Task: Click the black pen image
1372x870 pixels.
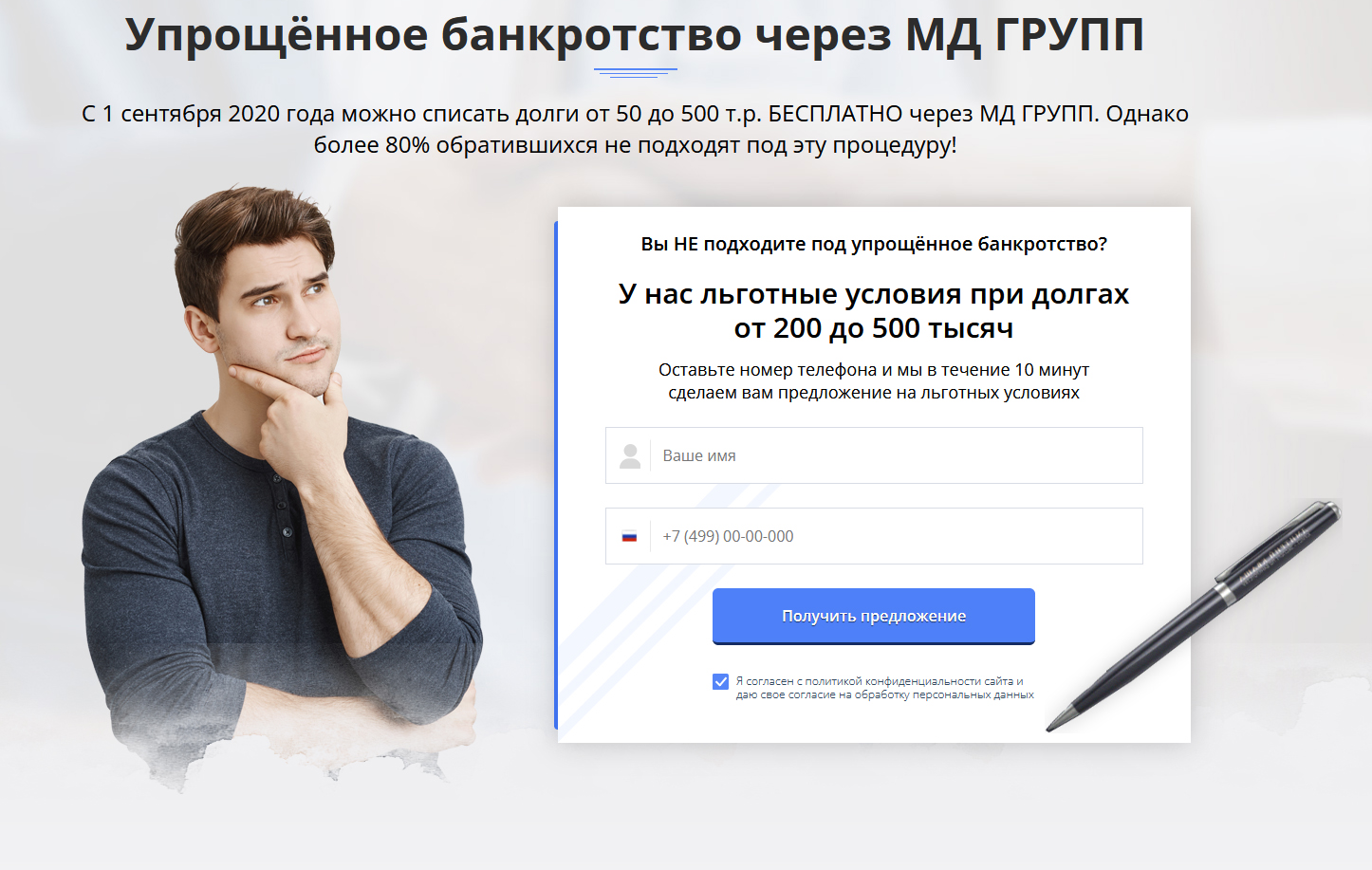Action: tap(1196, 615)
